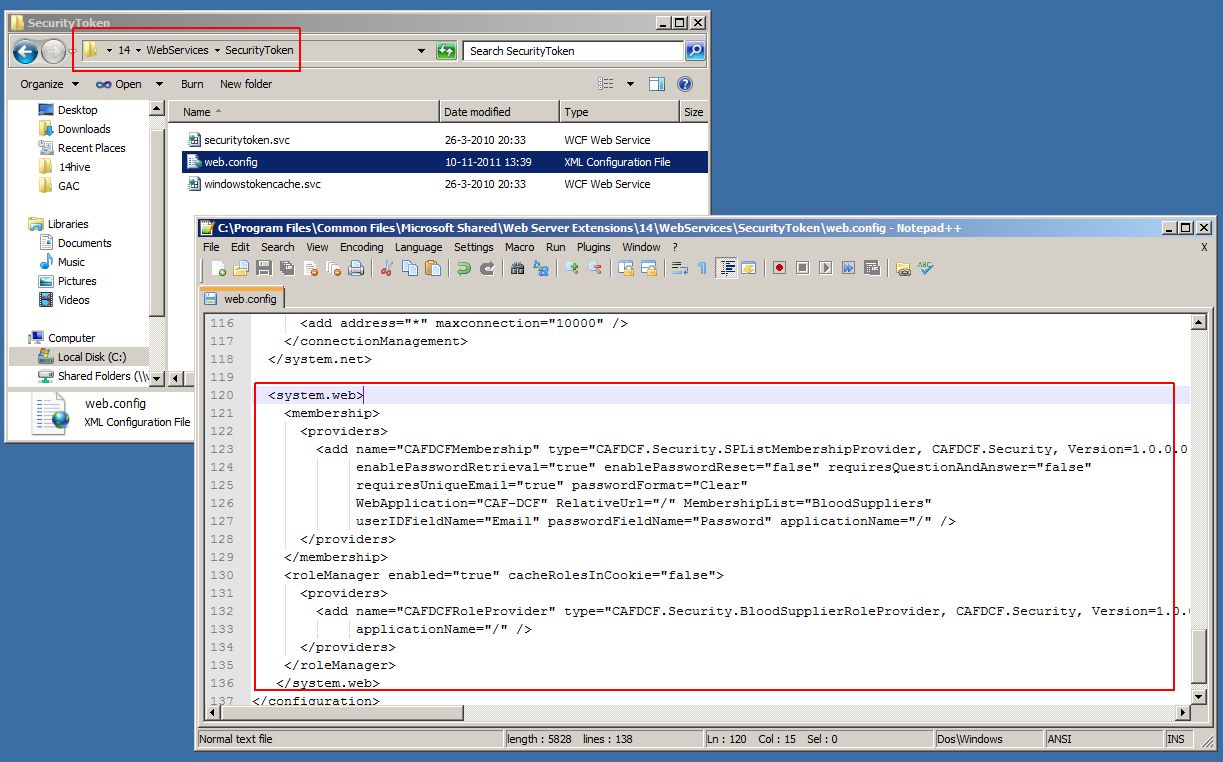
Task: Click the Zoom In toolbar icon
Action: pos(571,268)
